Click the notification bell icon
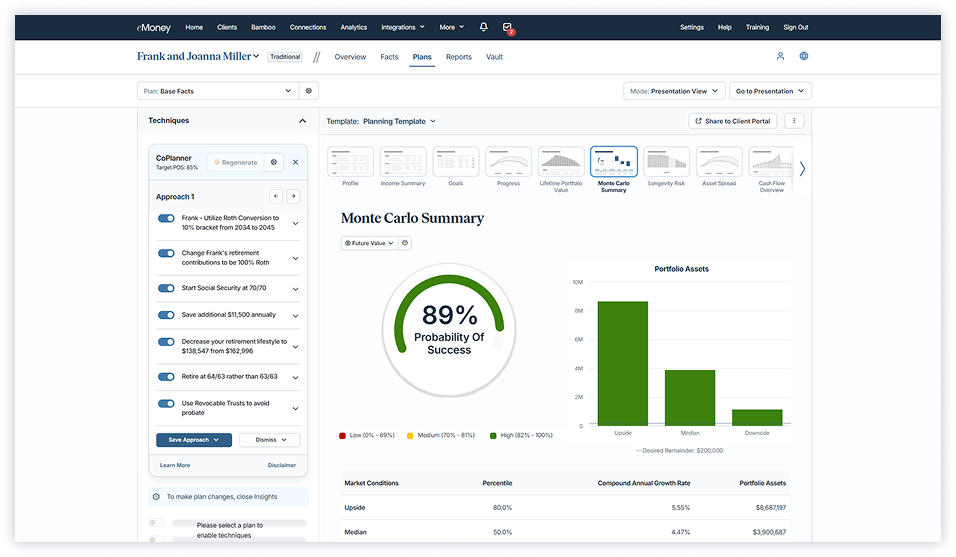 (x=484, y=27)
